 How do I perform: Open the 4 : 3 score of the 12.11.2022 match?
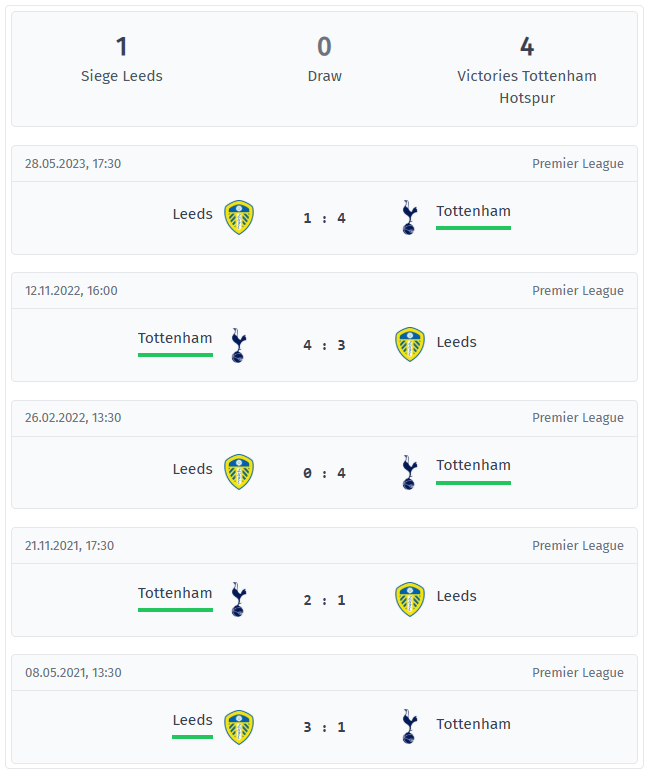tap(324, 345)
